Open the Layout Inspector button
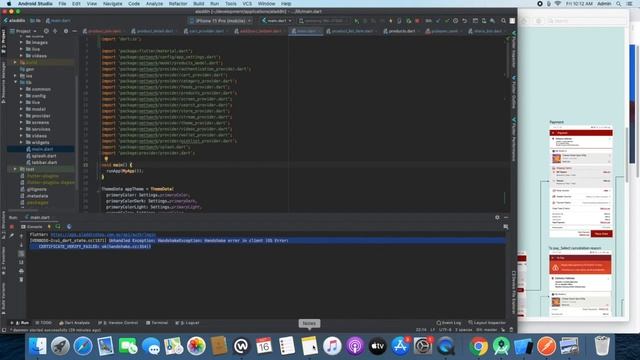The height and width of the screenshot is (360, 640). click(x=487, y=323)
